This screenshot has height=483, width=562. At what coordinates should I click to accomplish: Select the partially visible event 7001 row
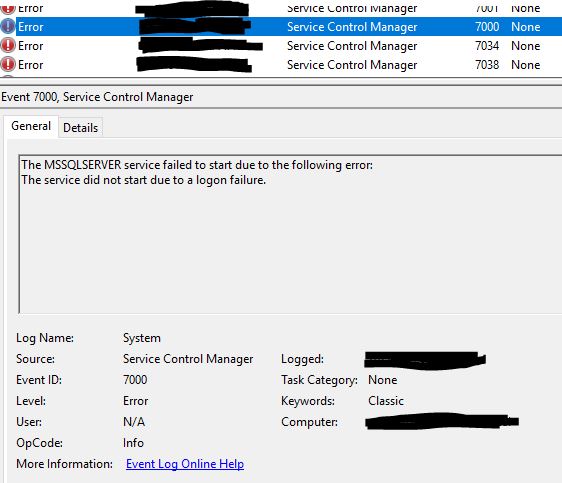(x=281, y=8)
